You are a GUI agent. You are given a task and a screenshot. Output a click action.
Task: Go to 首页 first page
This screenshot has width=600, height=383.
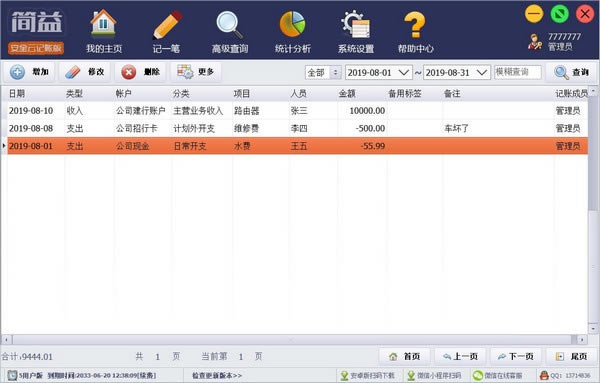click(405, 357)
